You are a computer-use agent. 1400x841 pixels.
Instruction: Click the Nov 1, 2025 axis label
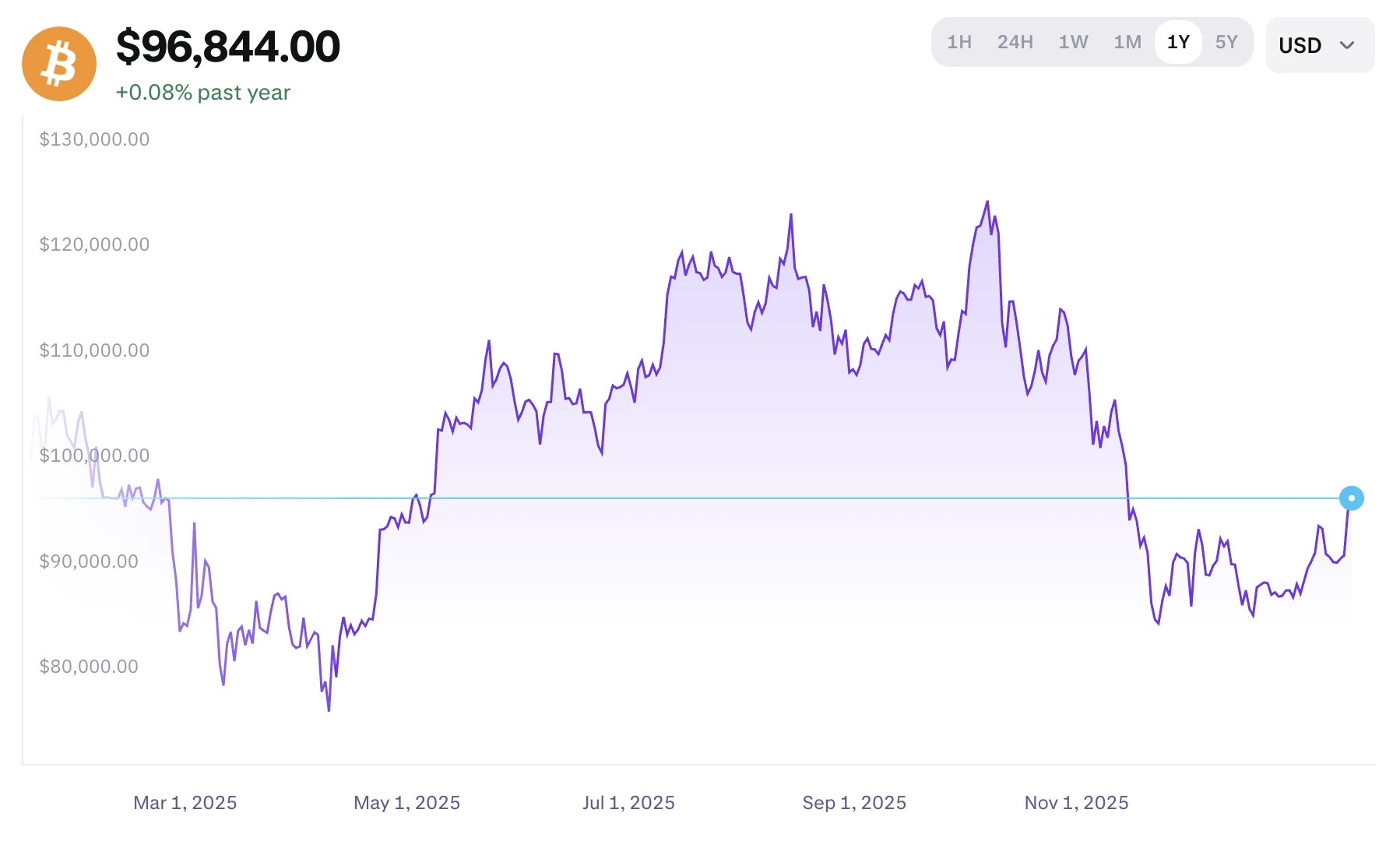(1077, 803)
